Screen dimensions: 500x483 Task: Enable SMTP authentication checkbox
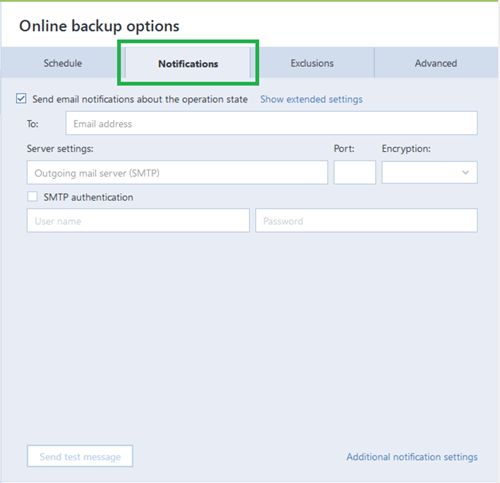coord(32,197)
